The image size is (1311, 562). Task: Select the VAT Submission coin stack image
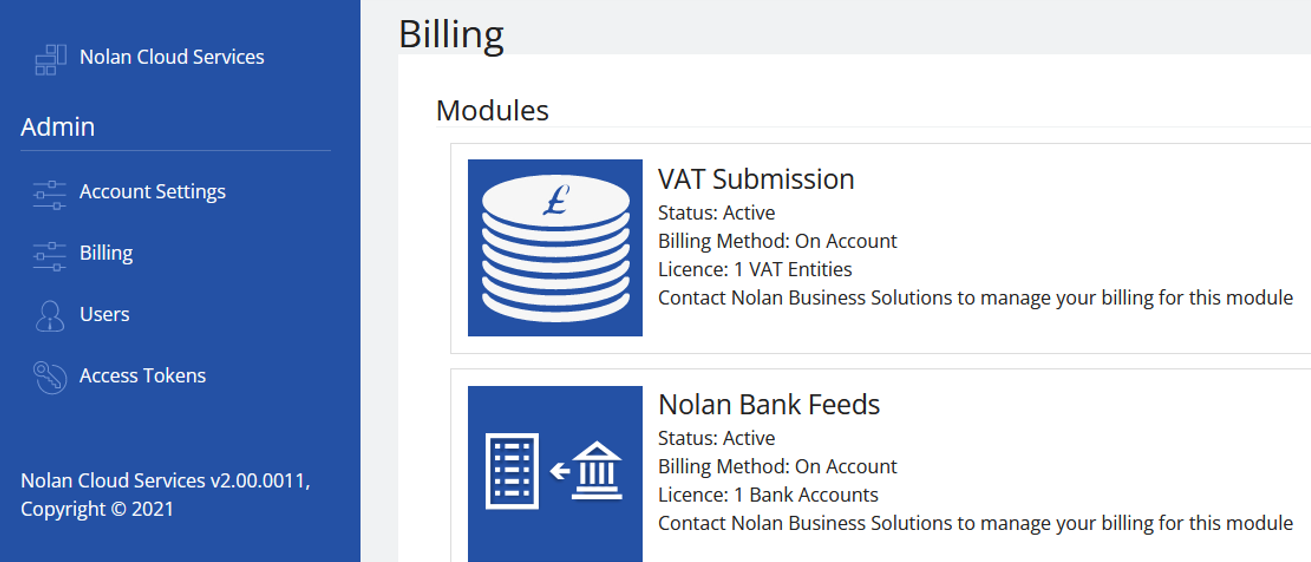point(555,248)
